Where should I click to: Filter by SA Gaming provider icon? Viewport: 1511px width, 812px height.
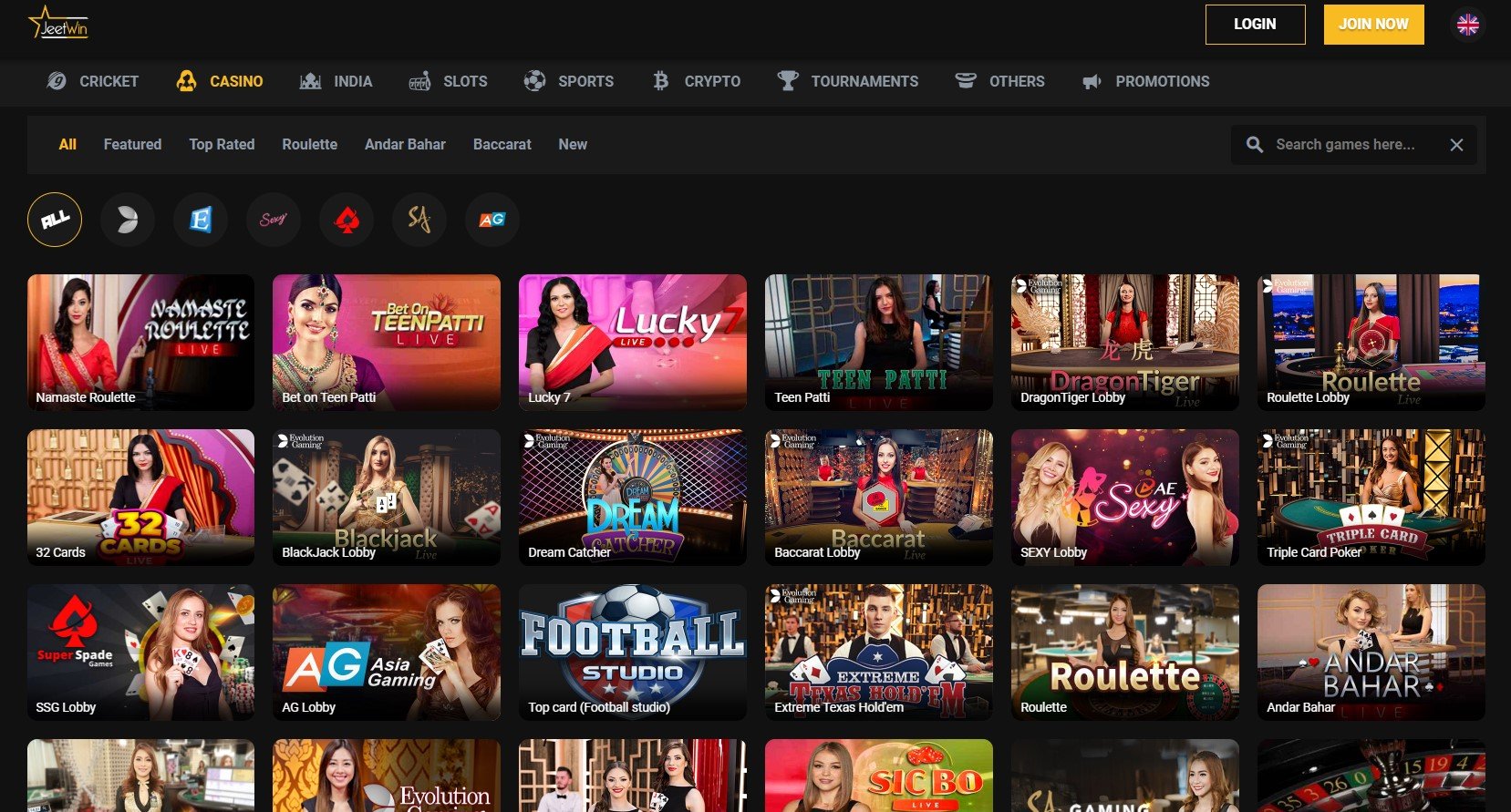[x=419, y=220]
